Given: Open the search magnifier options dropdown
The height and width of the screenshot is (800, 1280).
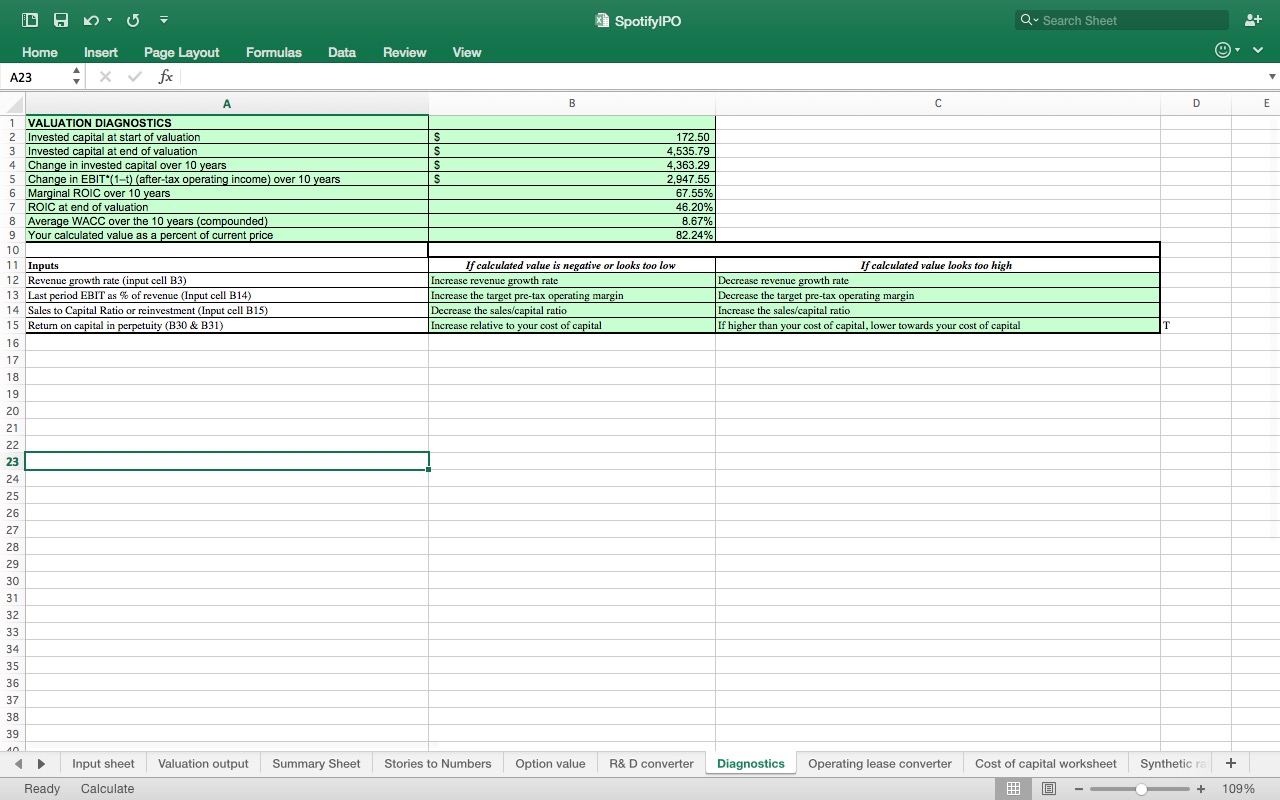Looking at the screenshot, I should (1028, 20).
